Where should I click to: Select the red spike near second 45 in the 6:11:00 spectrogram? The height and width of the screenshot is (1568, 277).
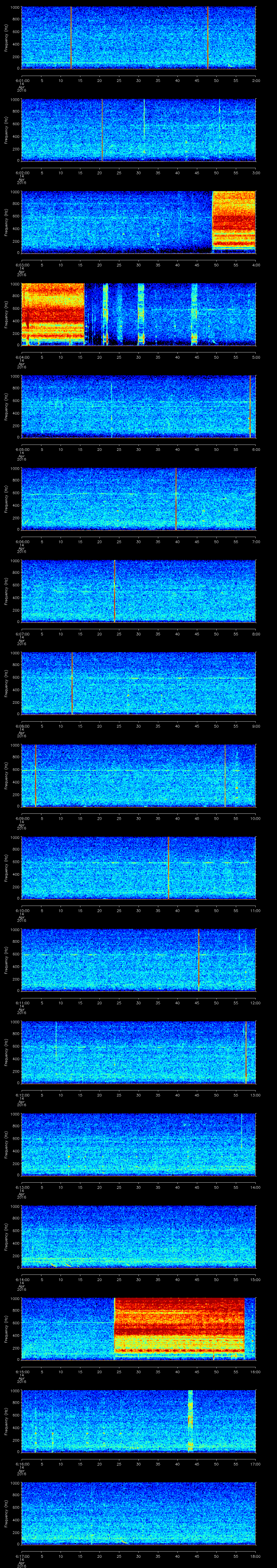pyautogui.click(x=199, y=960)
